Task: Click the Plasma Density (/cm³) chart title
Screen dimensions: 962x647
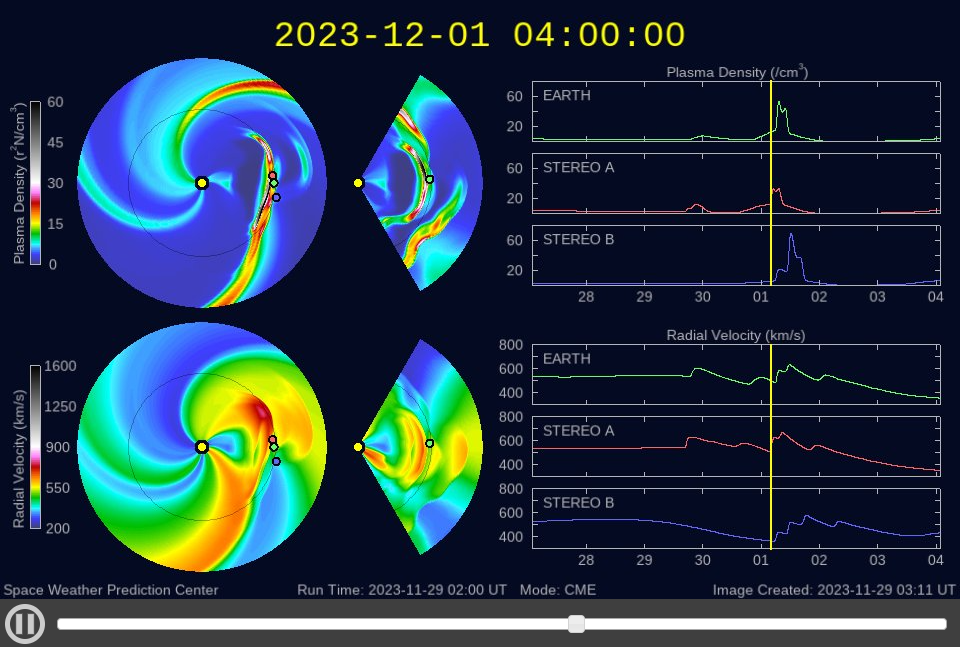Action: click(x=737, y=72)
